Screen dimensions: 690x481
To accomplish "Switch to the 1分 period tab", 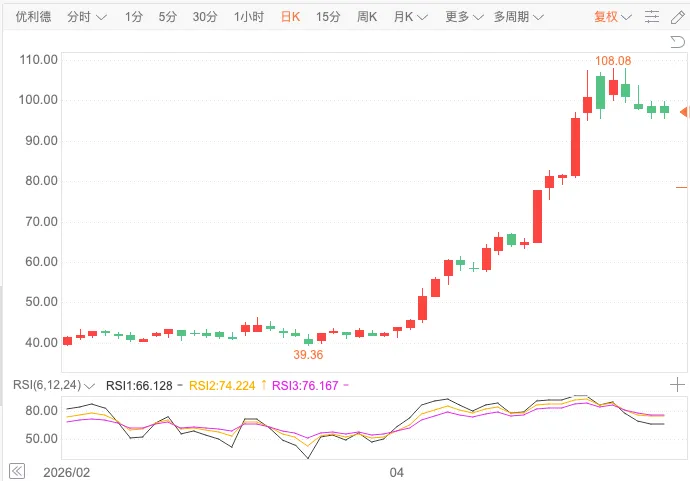I will pos(134,17).
